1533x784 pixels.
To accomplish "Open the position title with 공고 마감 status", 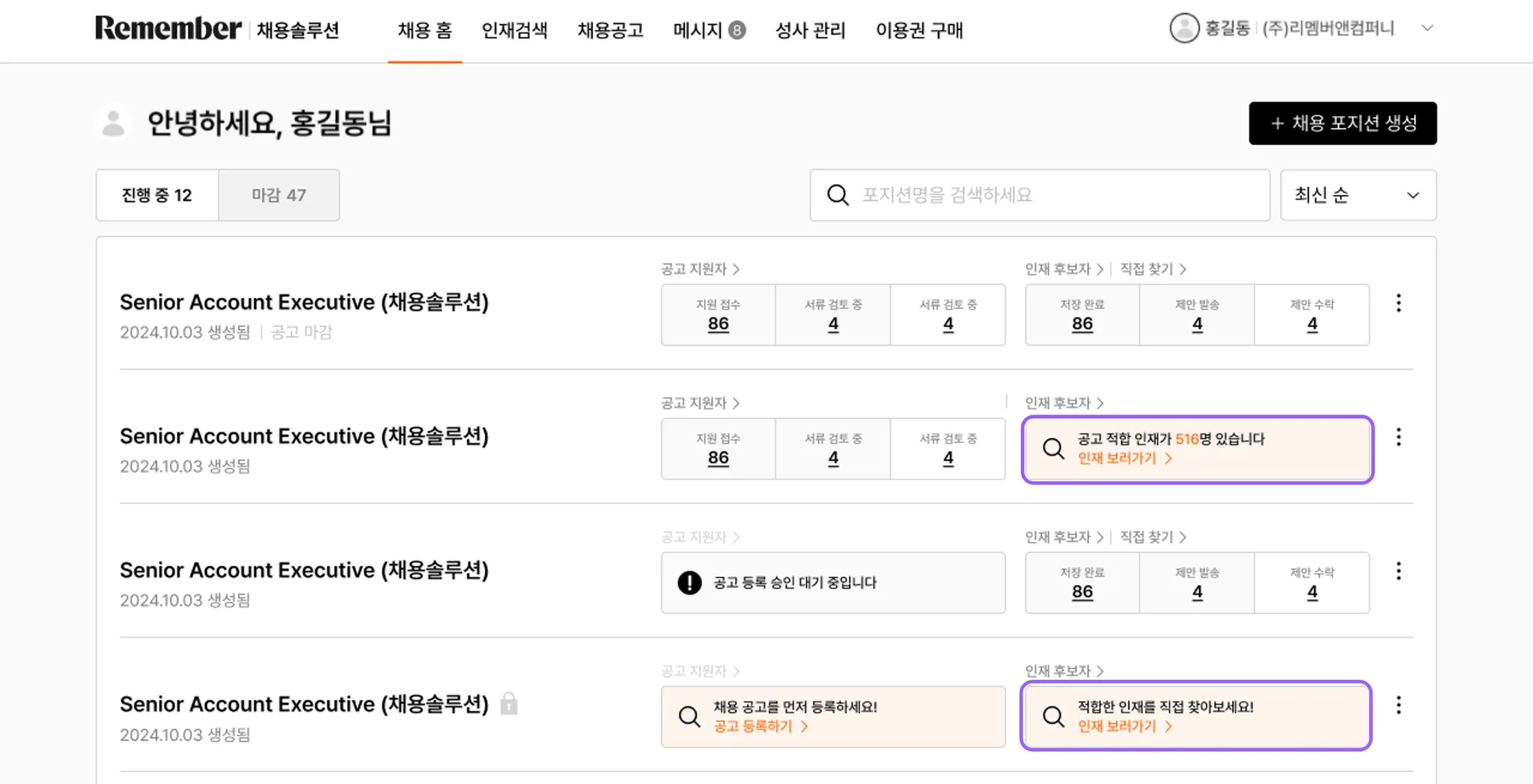I will [x=304, y=302].
